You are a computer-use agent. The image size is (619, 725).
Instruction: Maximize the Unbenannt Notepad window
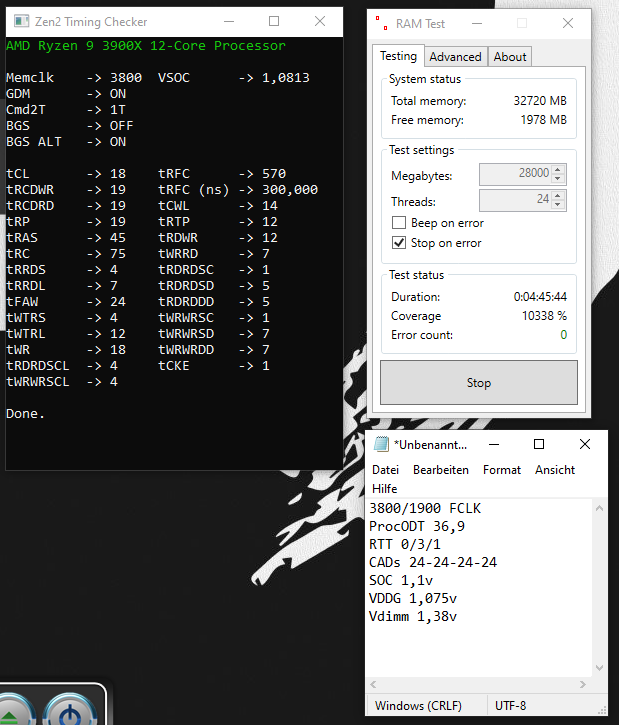coord(539,444)
